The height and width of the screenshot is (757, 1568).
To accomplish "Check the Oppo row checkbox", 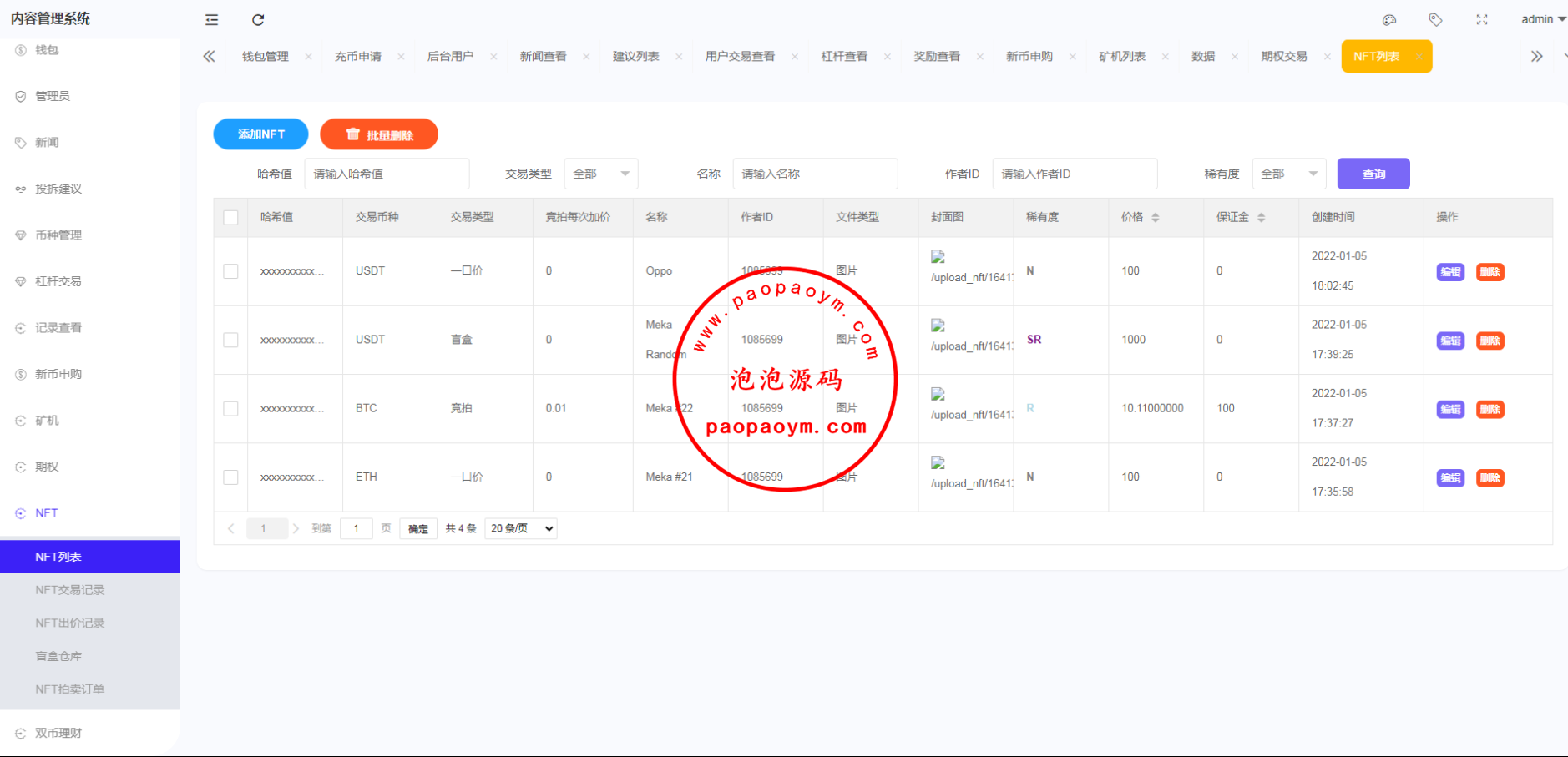I will coord(231,271).
